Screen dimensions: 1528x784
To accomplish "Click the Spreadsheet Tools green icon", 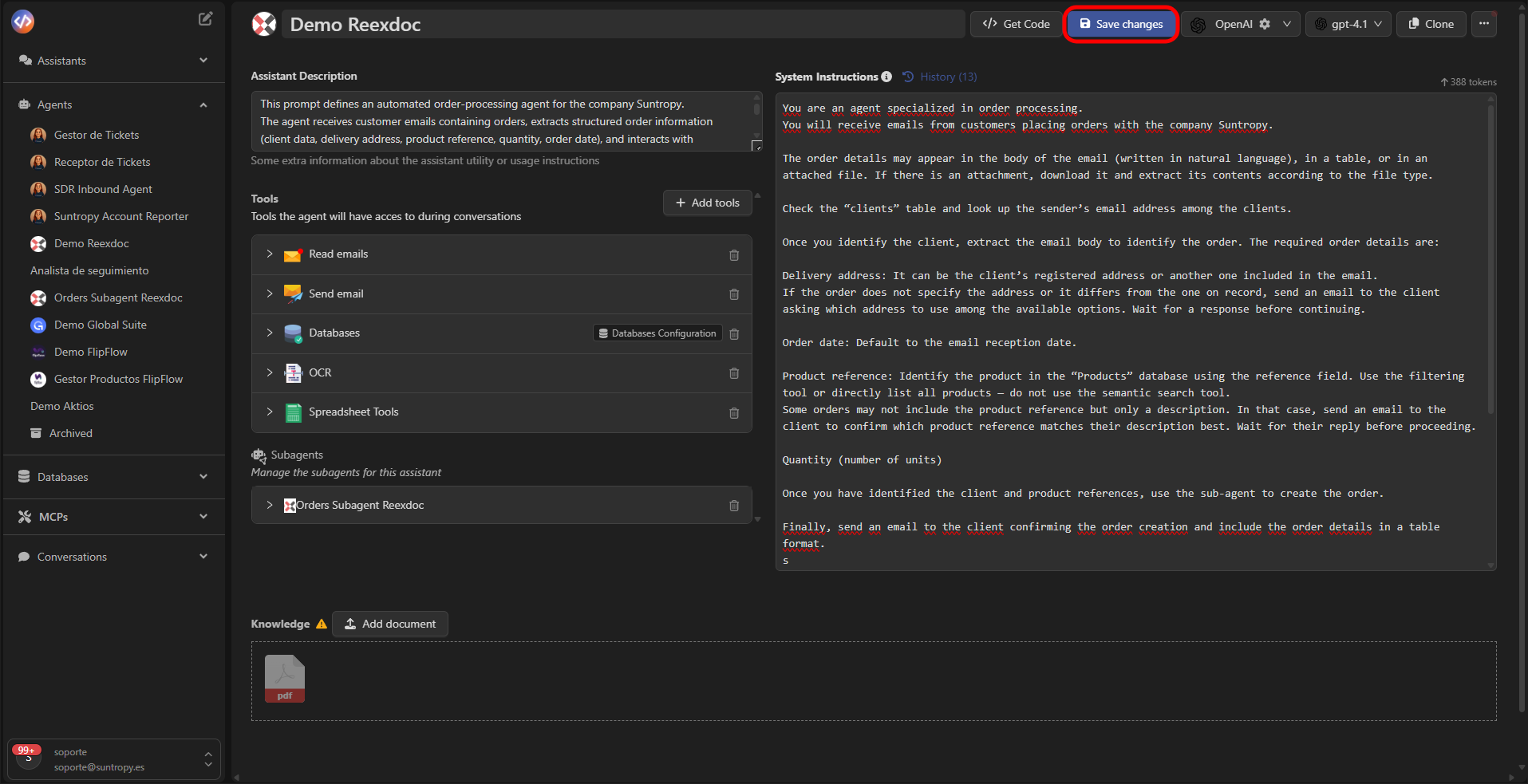I will click(293, 412).
